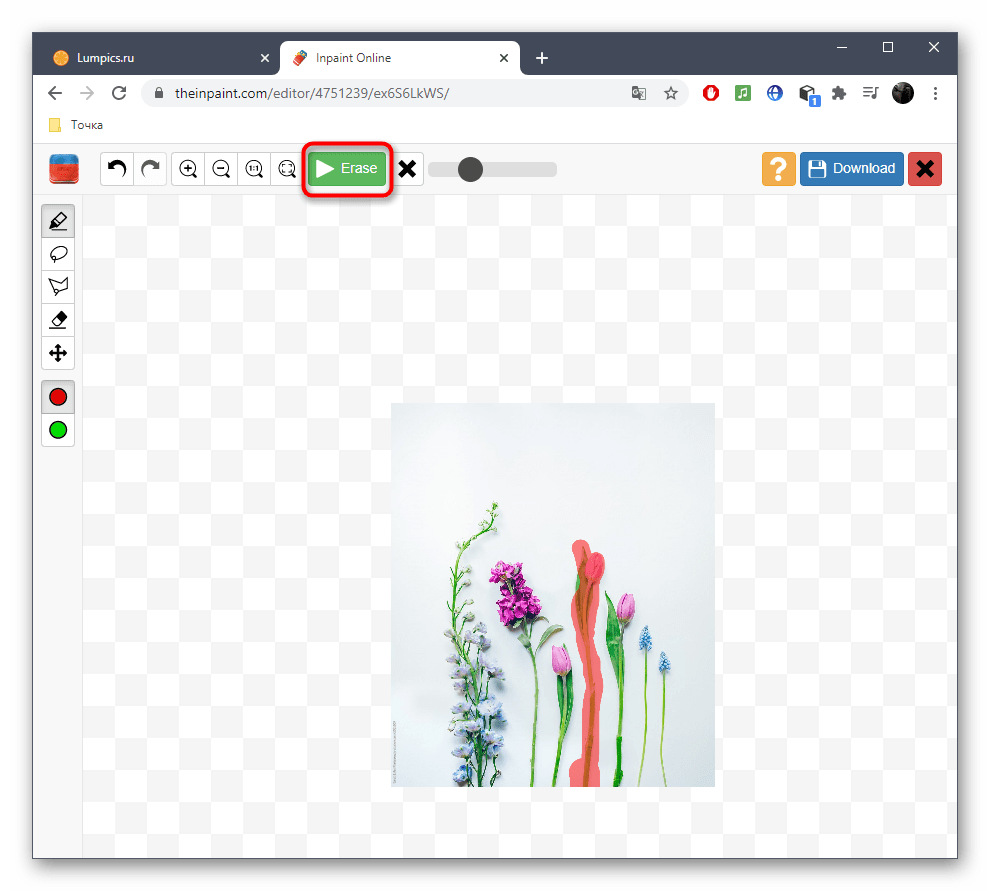Screen dimensions: 990x891
Task: Adjust the marker size slider
Action: pos(470,169)
